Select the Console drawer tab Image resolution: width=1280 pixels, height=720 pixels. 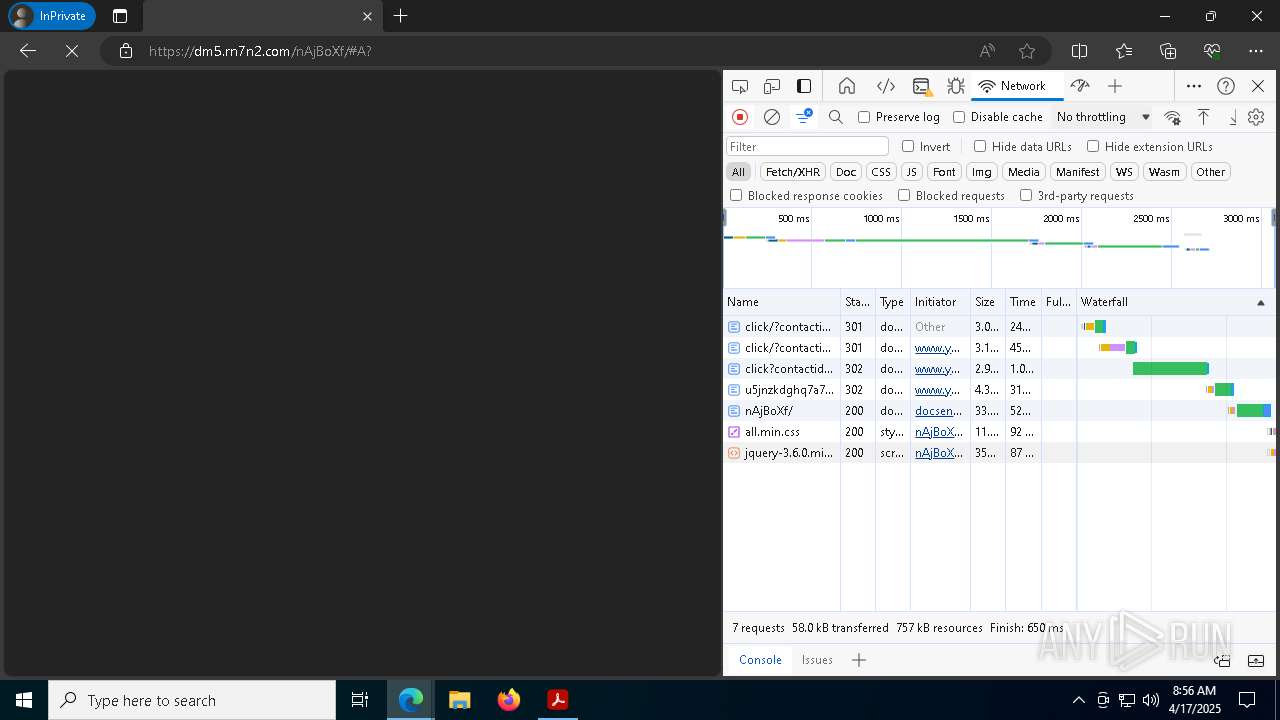760,660
